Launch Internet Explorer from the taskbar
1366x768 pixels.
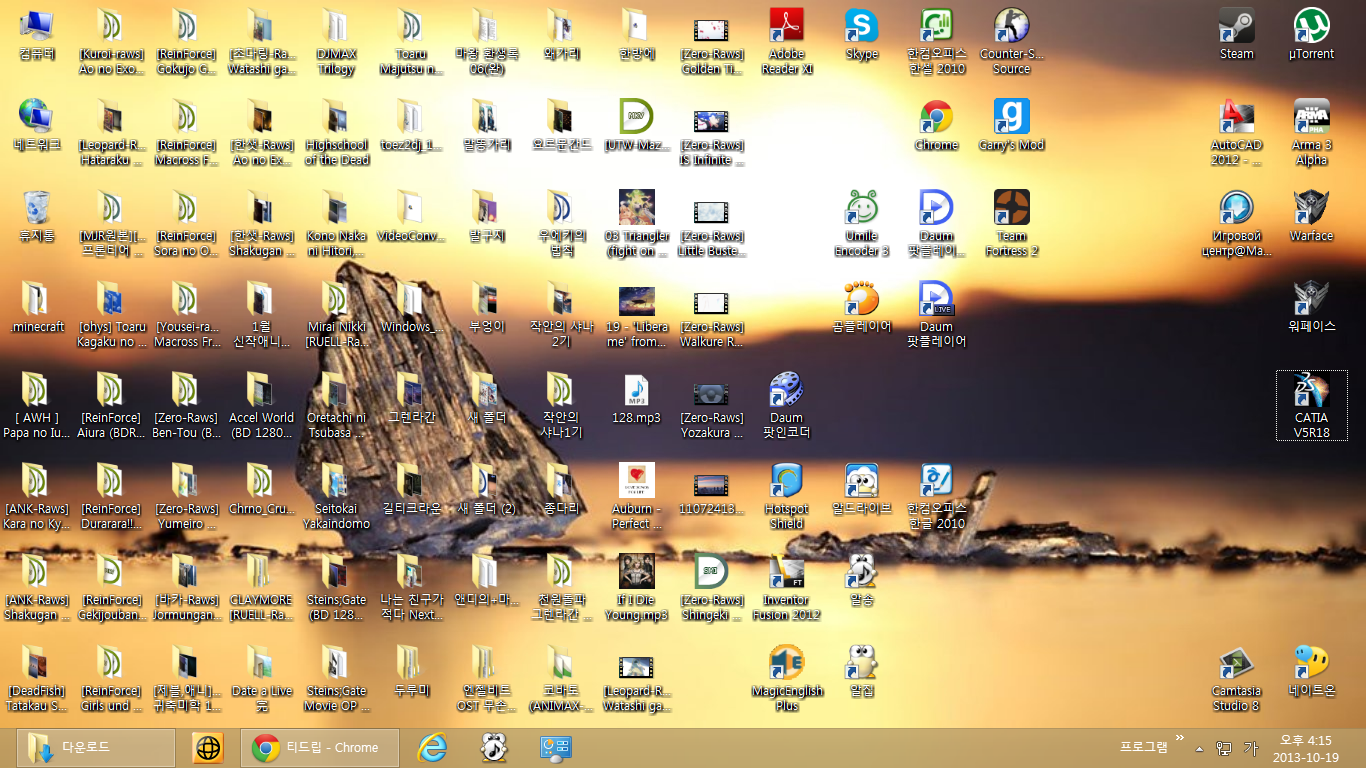pos(433,747)
